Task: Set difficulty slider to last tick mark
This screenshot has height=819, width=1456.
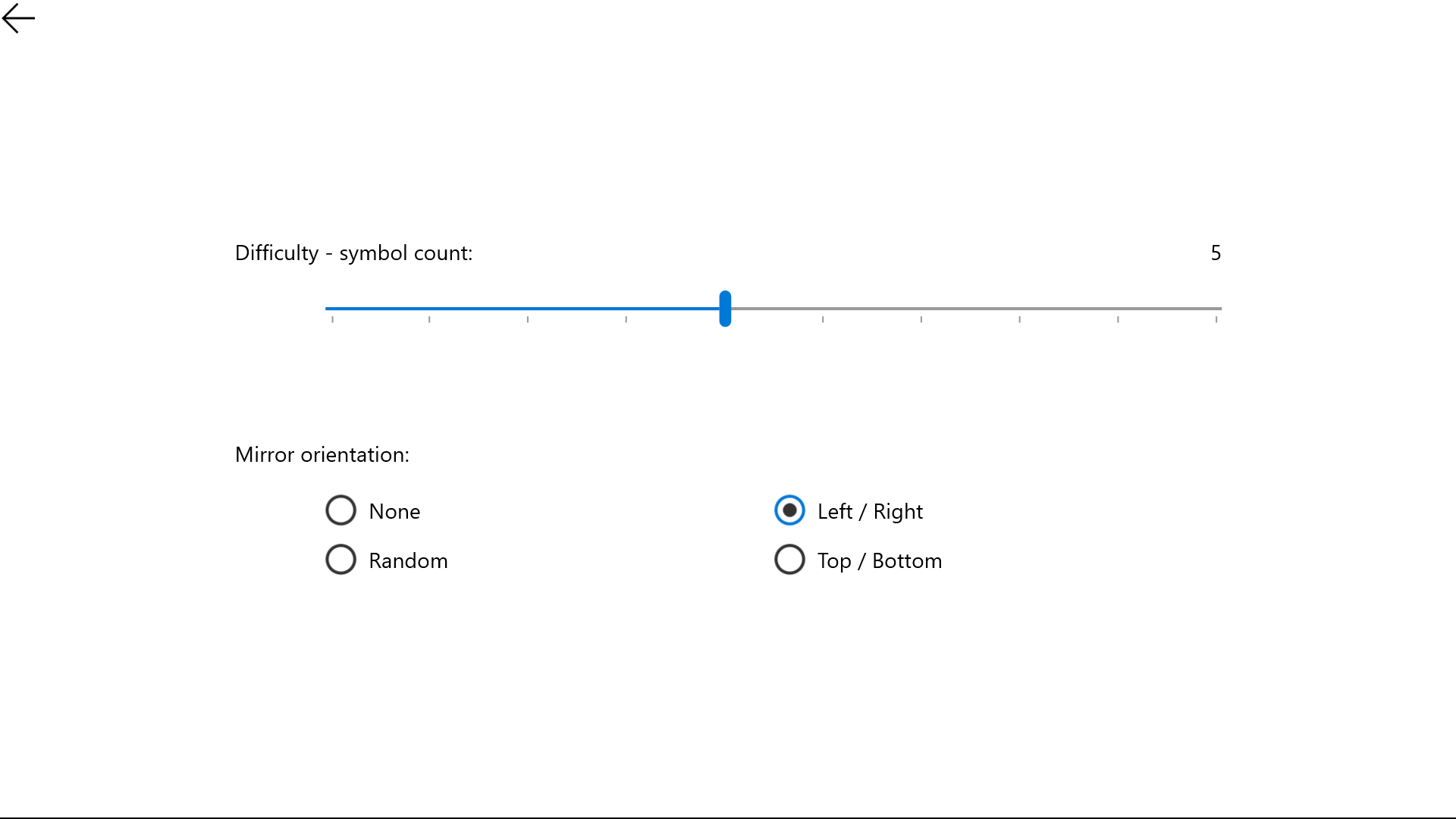Action: (1216, 309)
